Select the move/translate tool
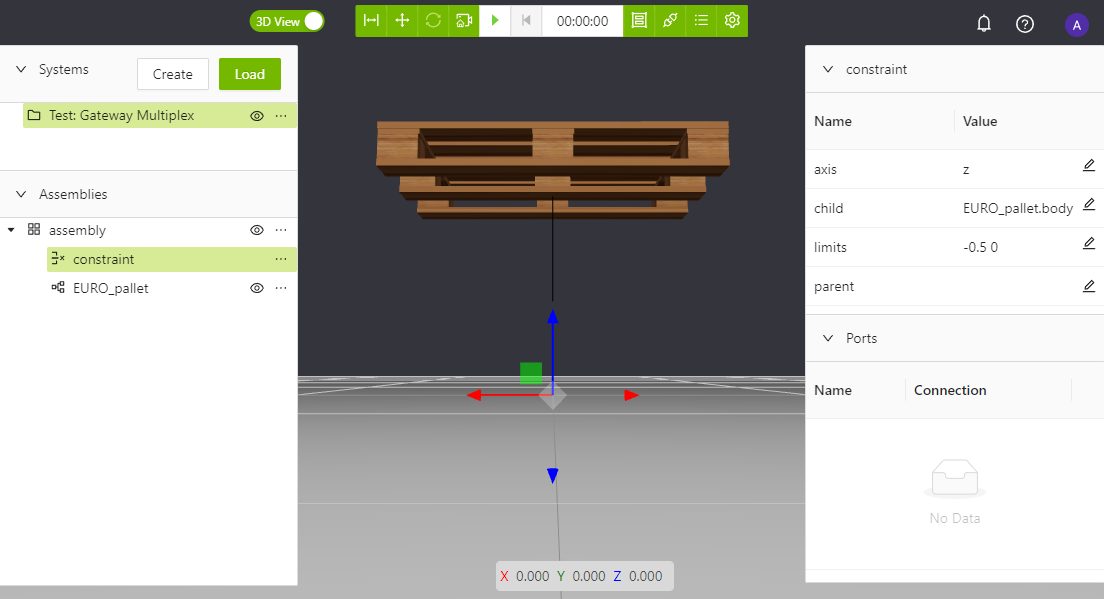The height and width of the screenshot is (599, 1104). pyautogui.click(x=402, y=21)
